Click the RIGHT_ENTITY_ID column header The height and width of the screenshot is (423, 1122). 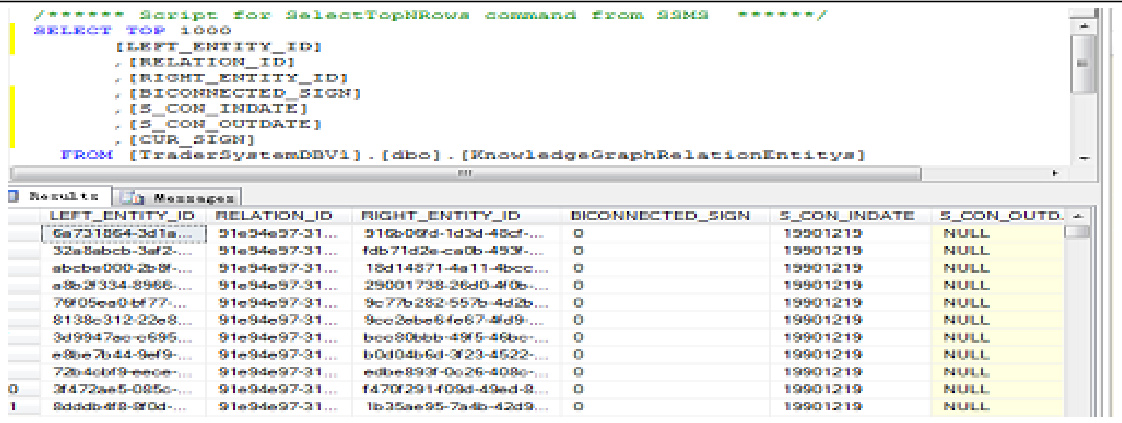pyautogui.click(x=440, y=216)
